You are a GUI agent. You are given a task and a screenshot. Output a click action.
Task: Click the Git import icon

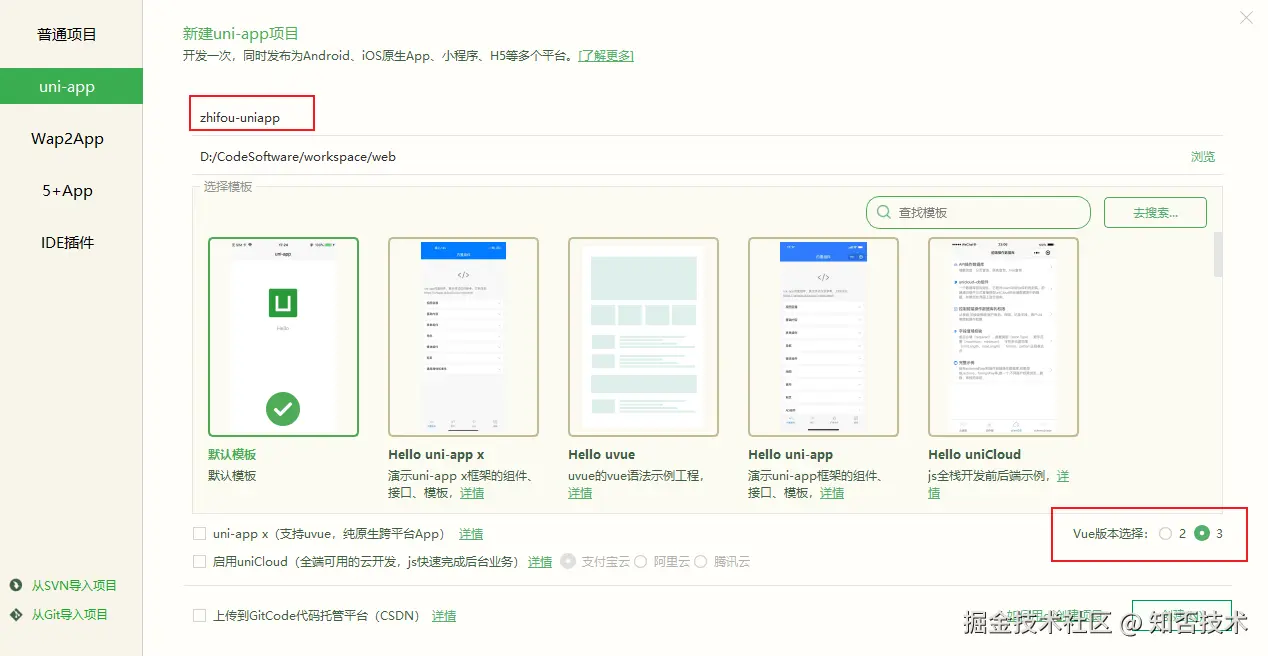coord(16,615)
